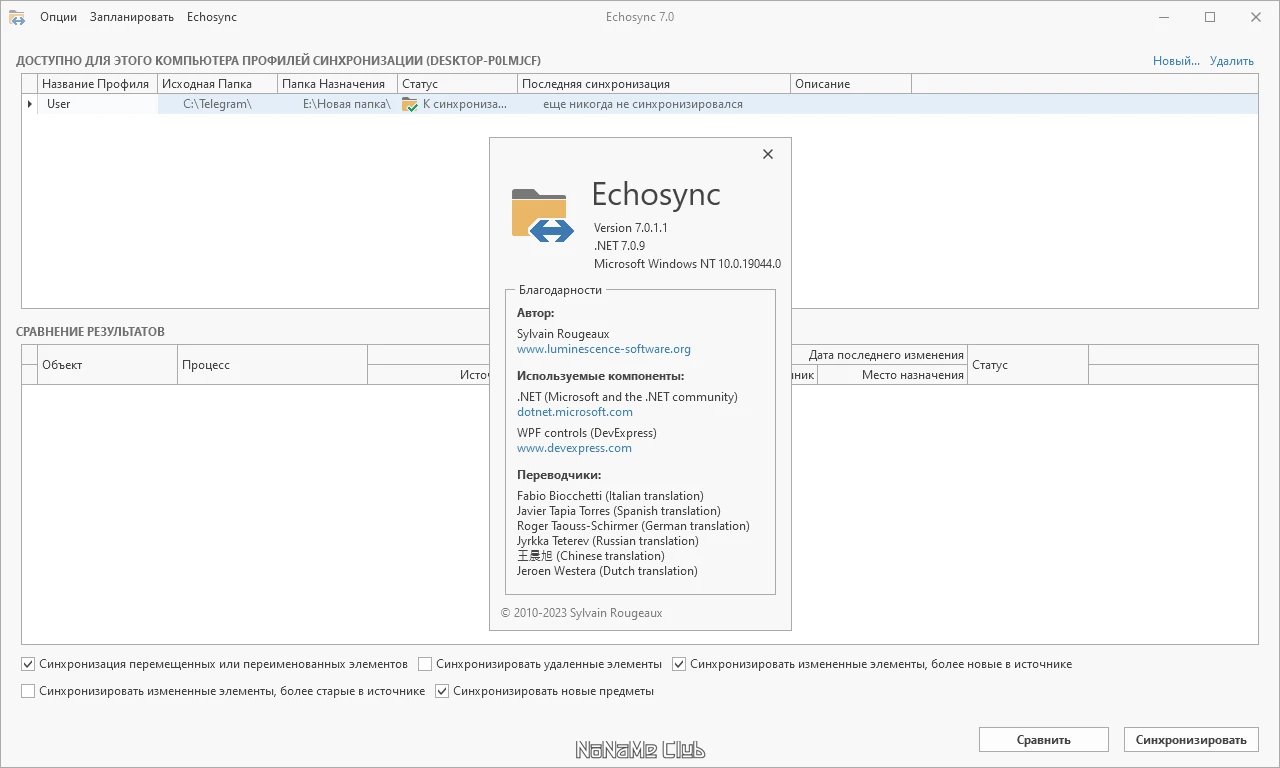Sort by Название Профиля column header
This screenshot has width=1280, height=768.
point(98,84)
